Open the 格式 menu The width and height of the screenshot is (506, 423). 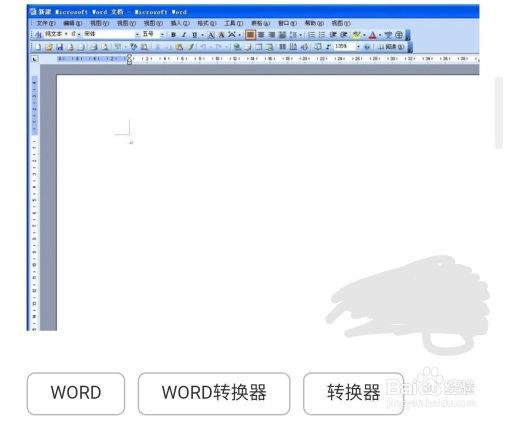pyautogui.click(x=207, y=23)
